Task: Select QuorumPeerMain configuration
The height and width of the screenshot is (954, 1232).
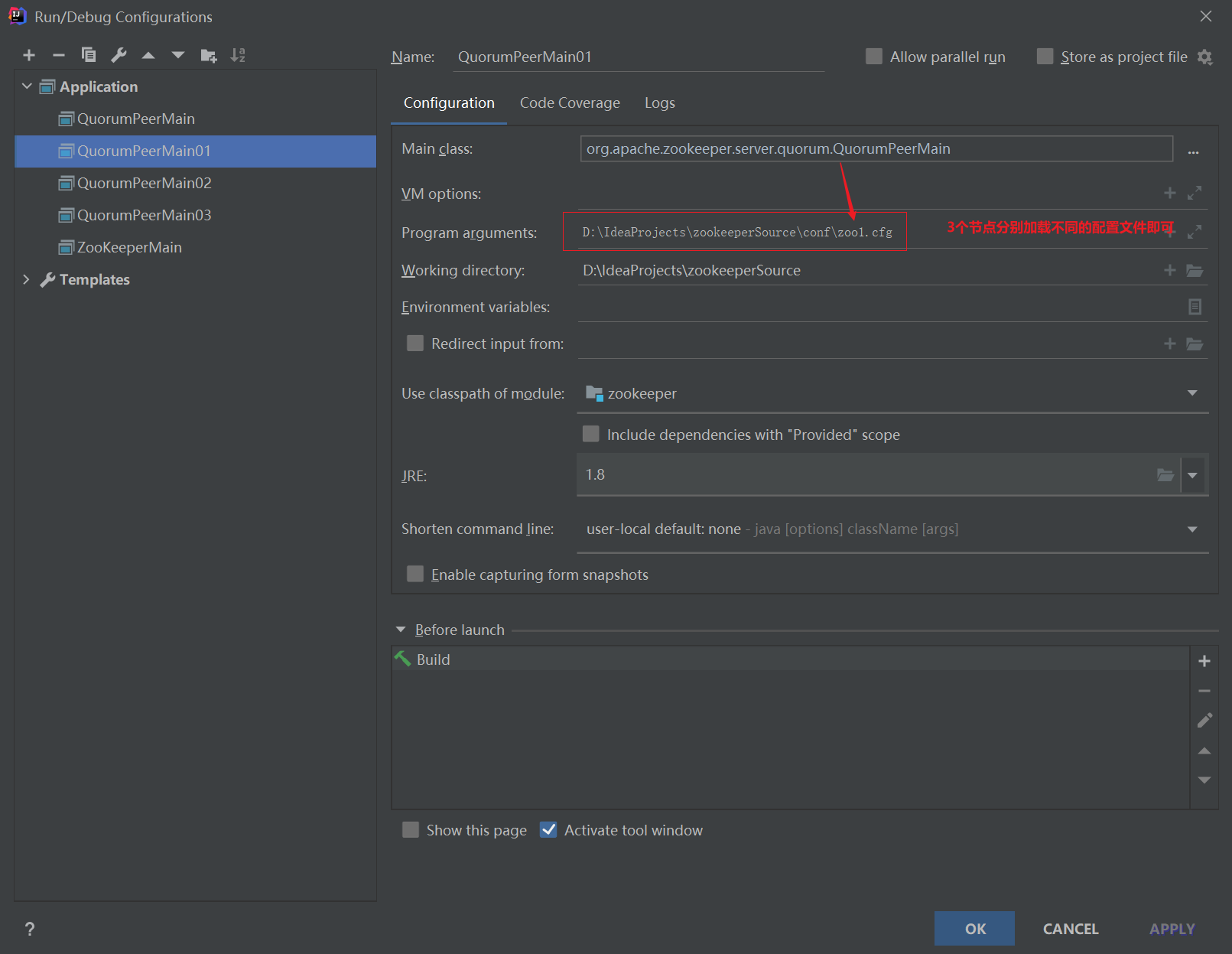Action: tap(195, 119)
